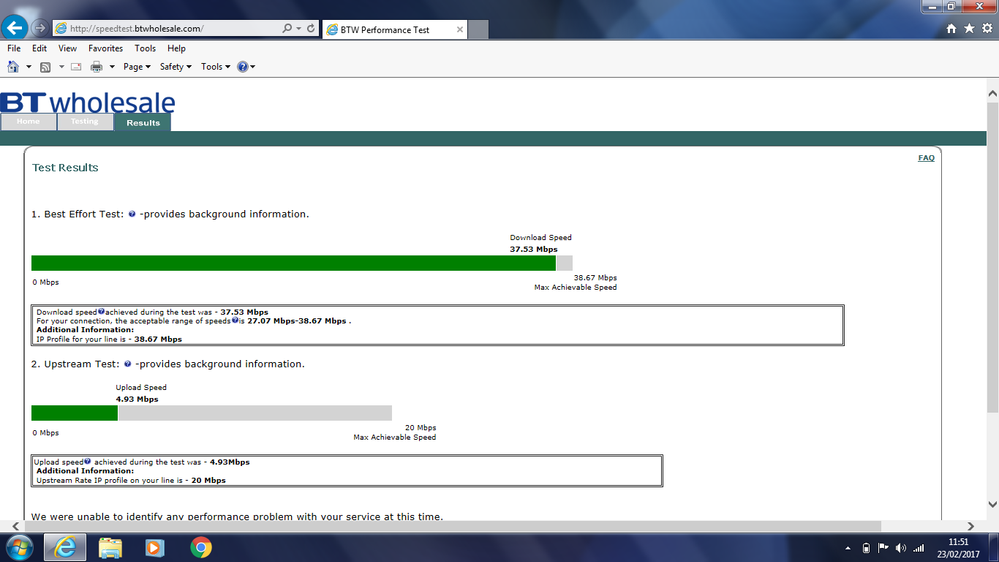The image size is (999, 562).
Task: Open the address bar autocomplete dropdown arrow
Action: point(299,28)
